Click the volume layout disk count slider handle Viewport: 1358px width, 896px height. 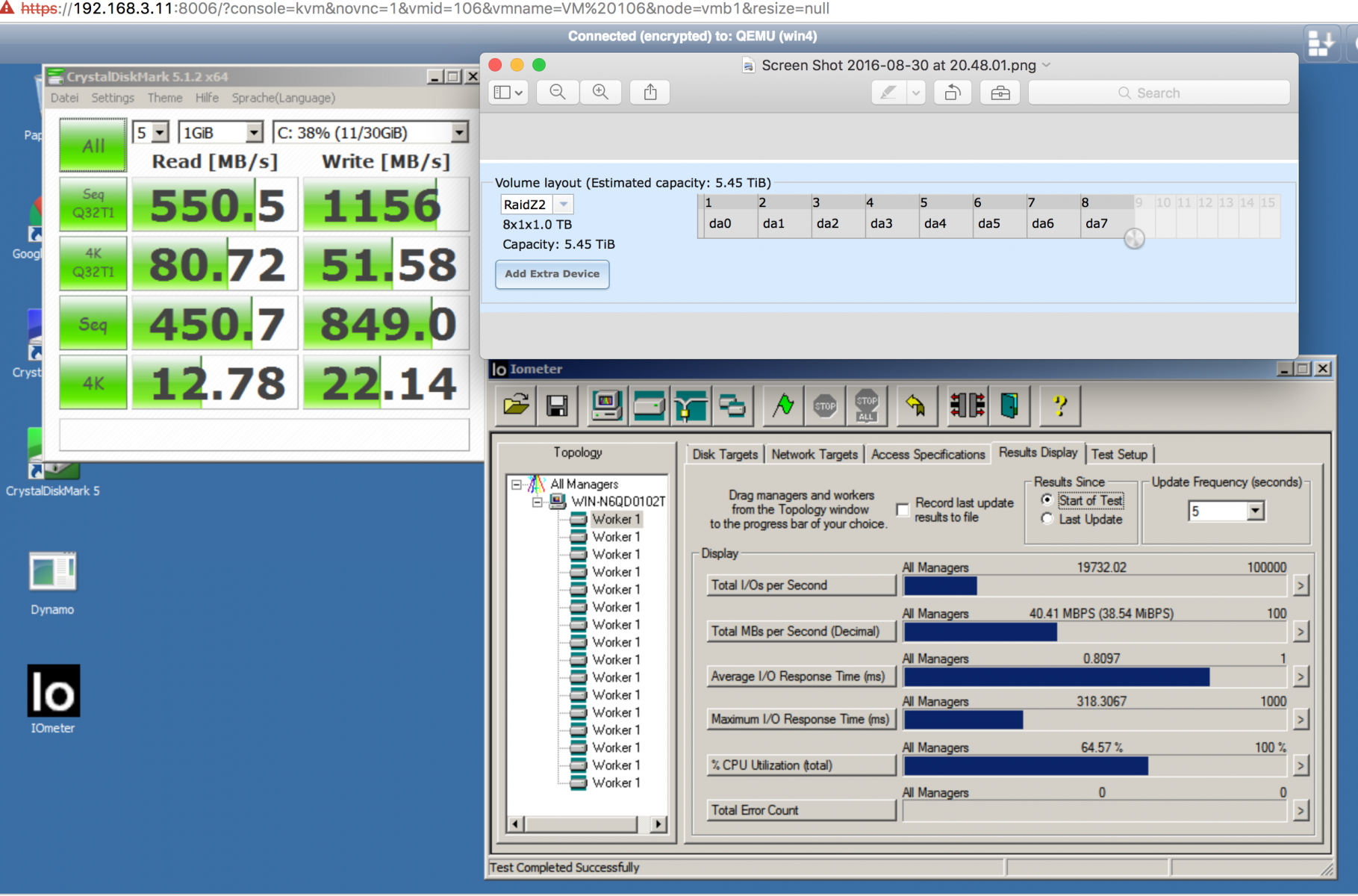pyautogui.click(x=1134, y=238)
